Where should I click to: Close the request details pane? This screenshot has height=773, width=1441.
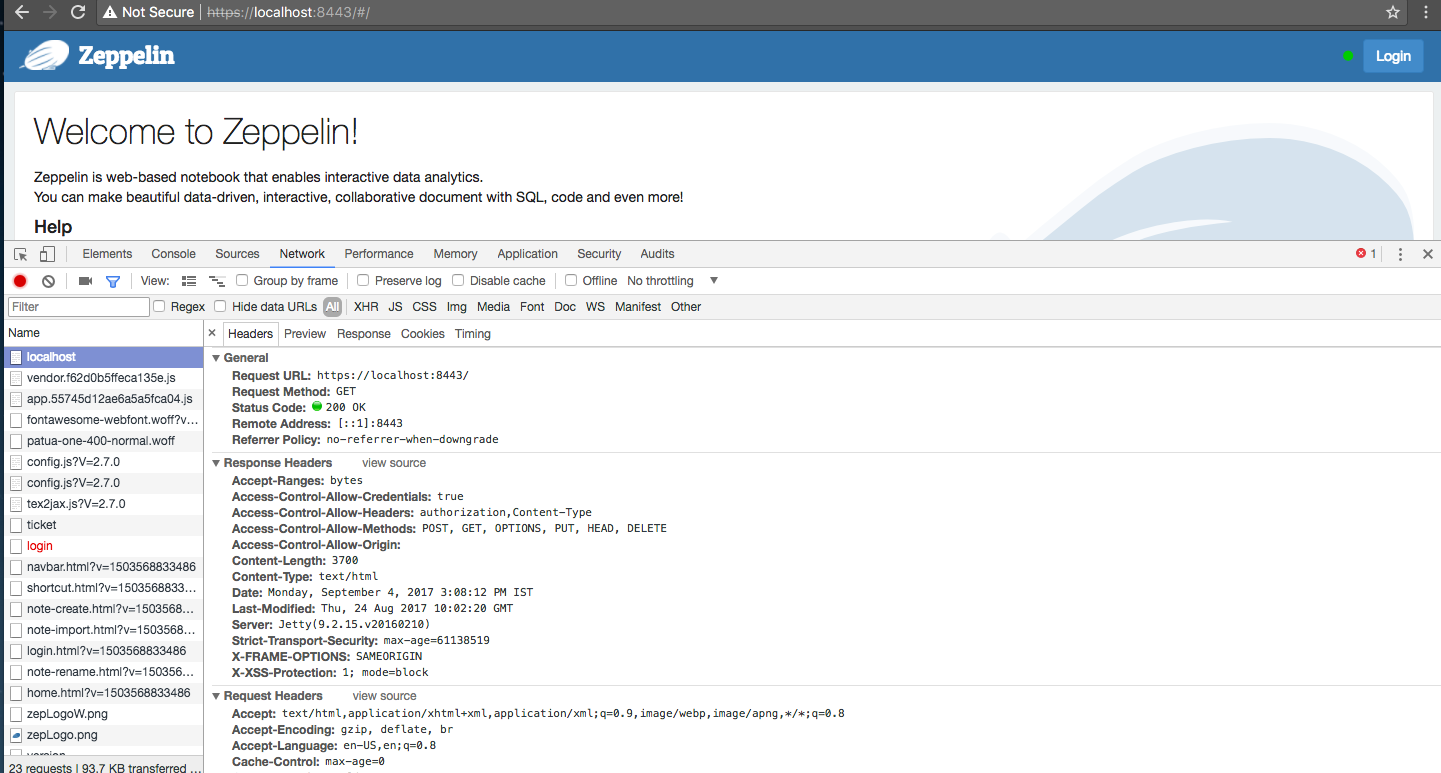[x=212, y=333]
